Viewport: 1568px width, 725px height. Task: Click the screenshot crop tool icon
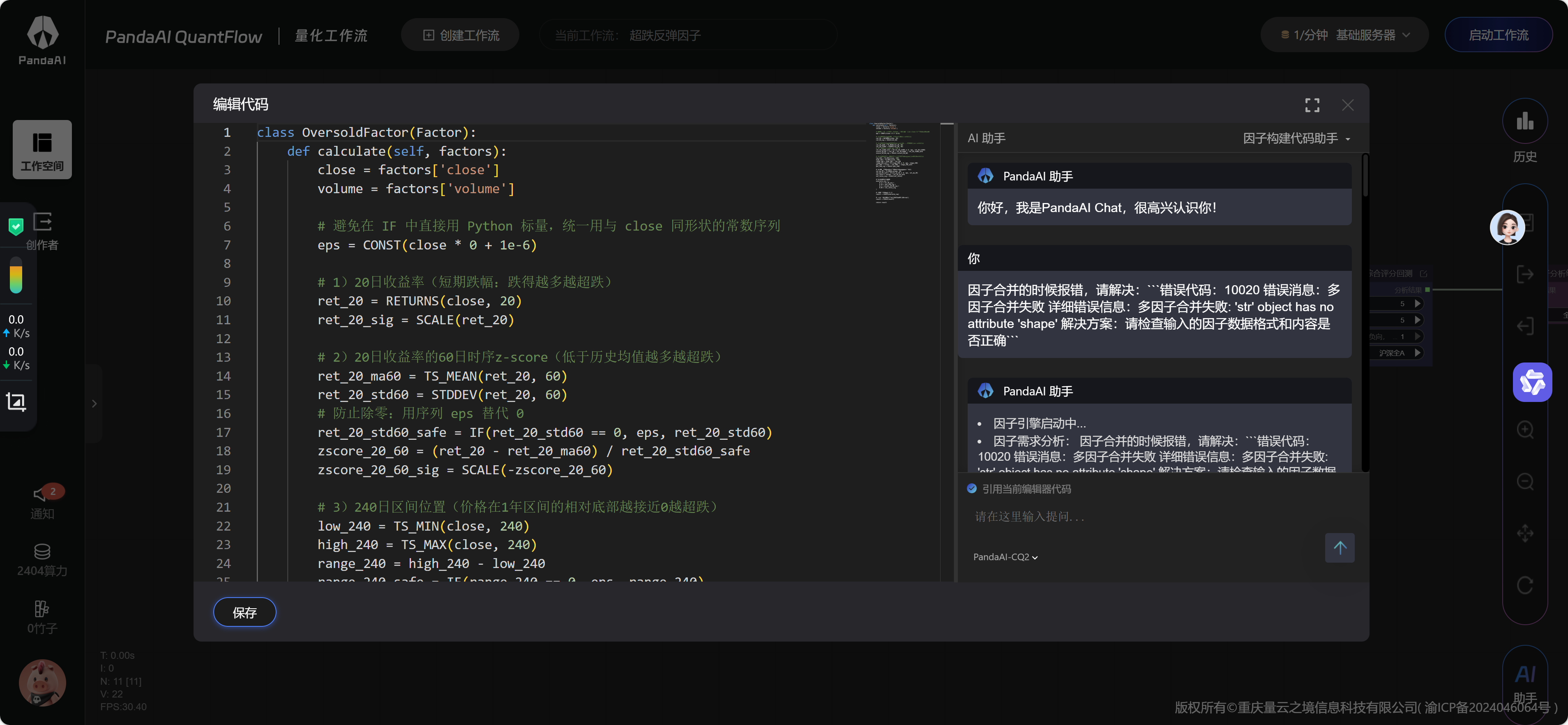[x=16, y=402]
